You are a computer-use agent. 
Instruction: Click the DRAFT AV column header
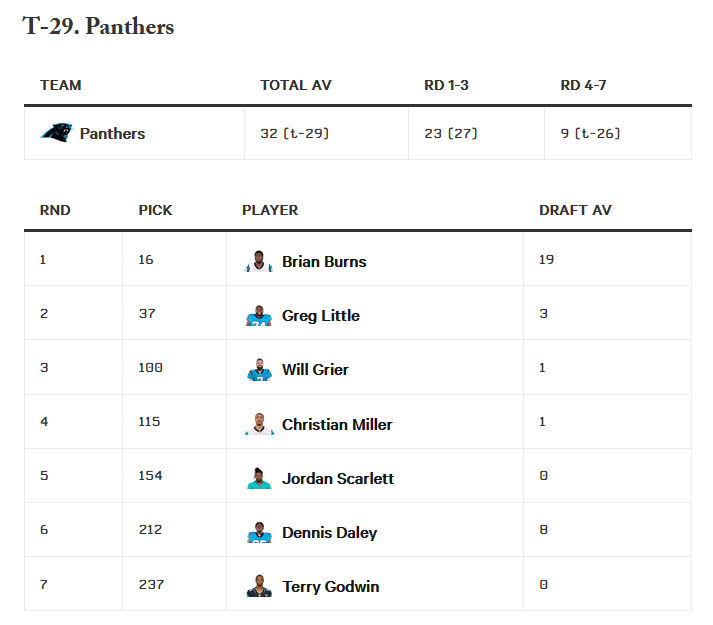pos(575,210)
